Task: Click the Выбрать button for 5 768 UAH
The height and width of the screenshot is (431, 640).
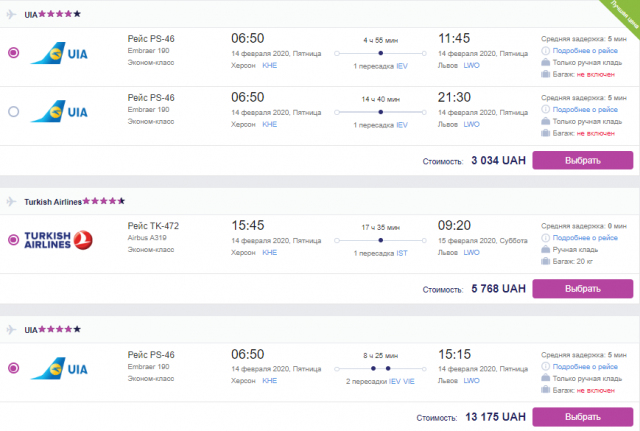Action: point(582,289)
